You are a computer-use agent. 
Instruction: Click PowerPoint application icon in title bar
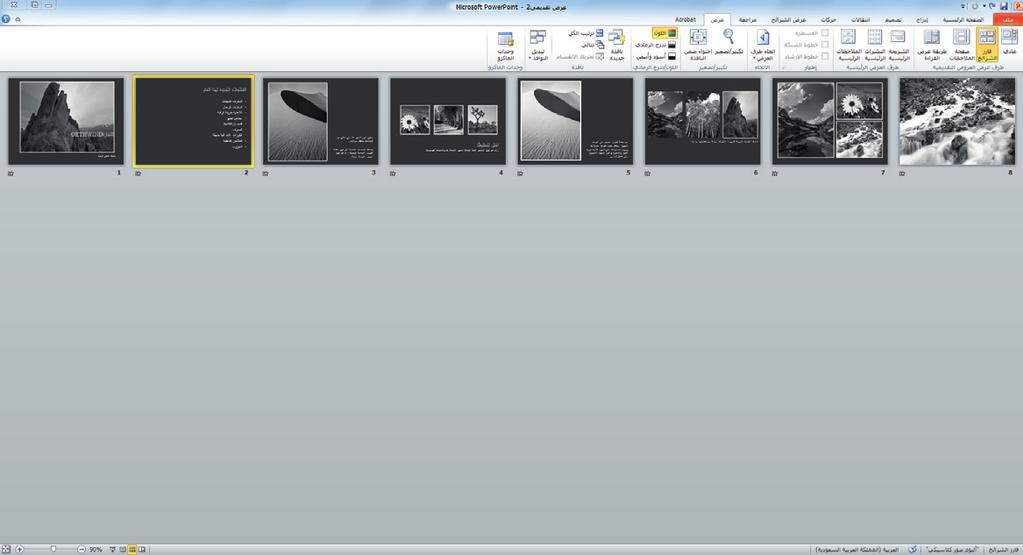(1018, 6)
